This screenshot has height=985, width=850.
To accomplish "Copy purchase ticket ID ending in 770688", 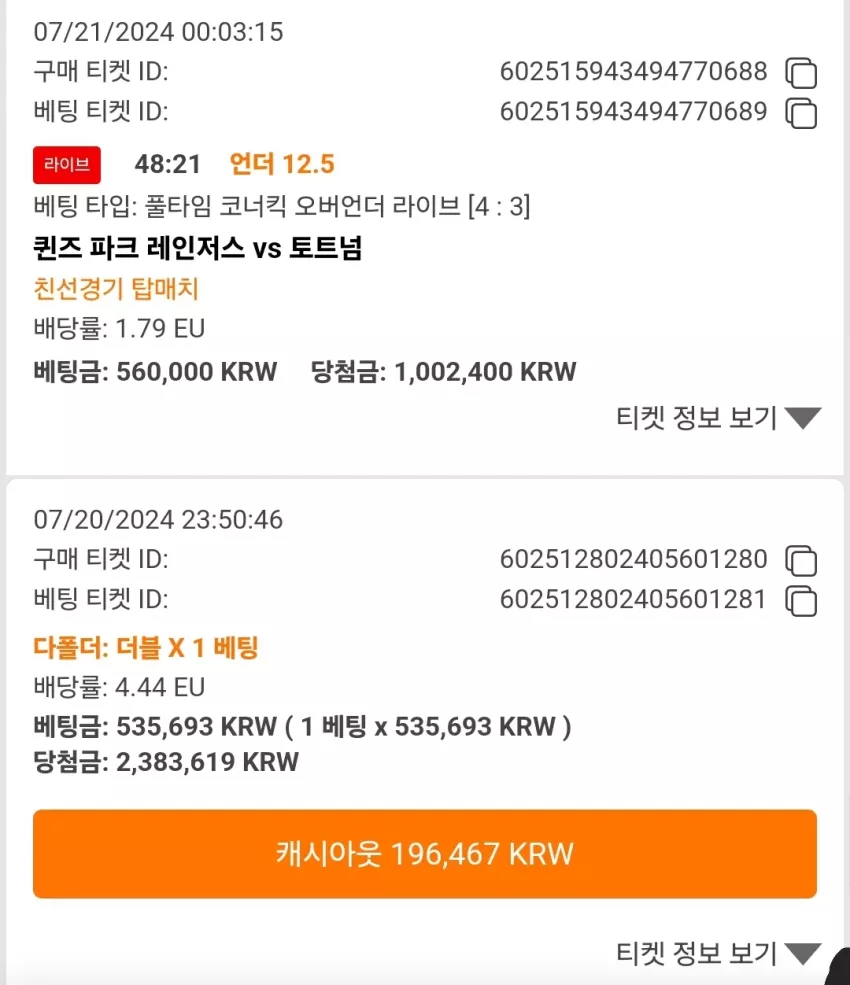I will [801, 73].
